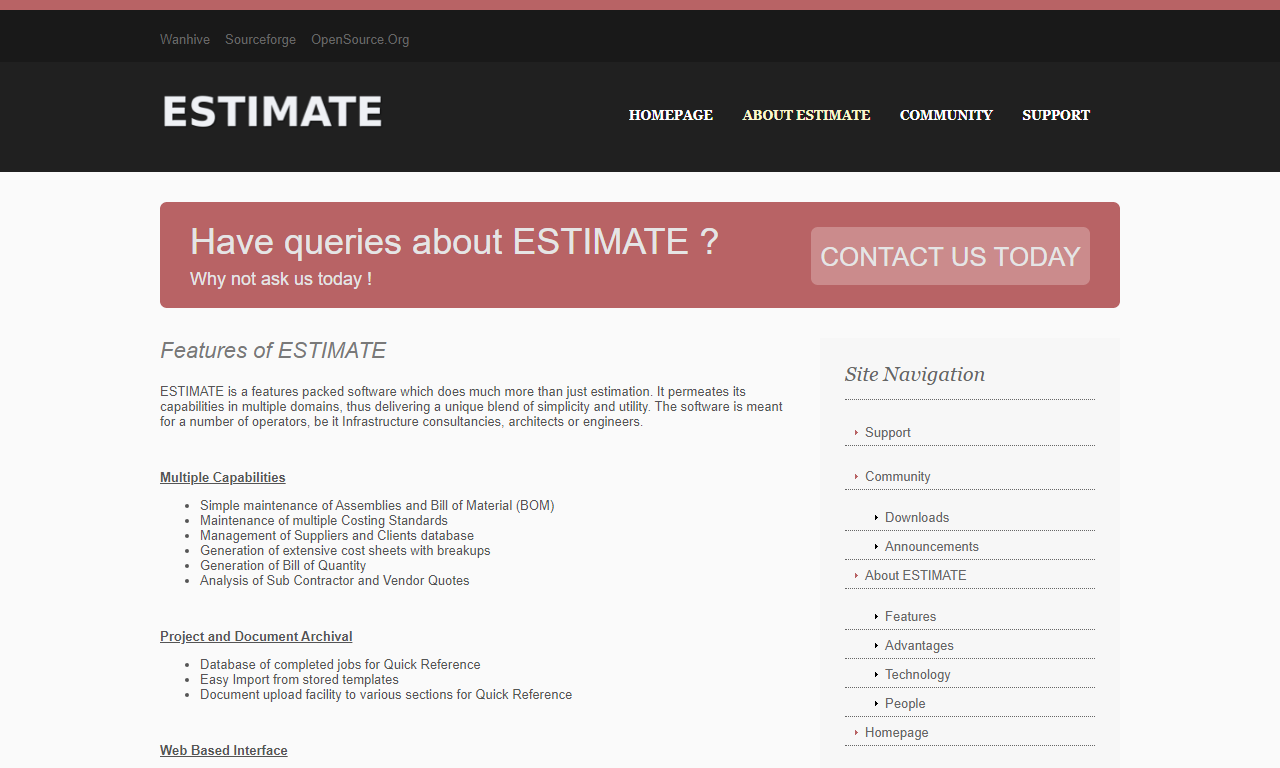Click the 'Why not ask us today !' banner text
This screenshot has height=768, width=1280.
(281, 279)
